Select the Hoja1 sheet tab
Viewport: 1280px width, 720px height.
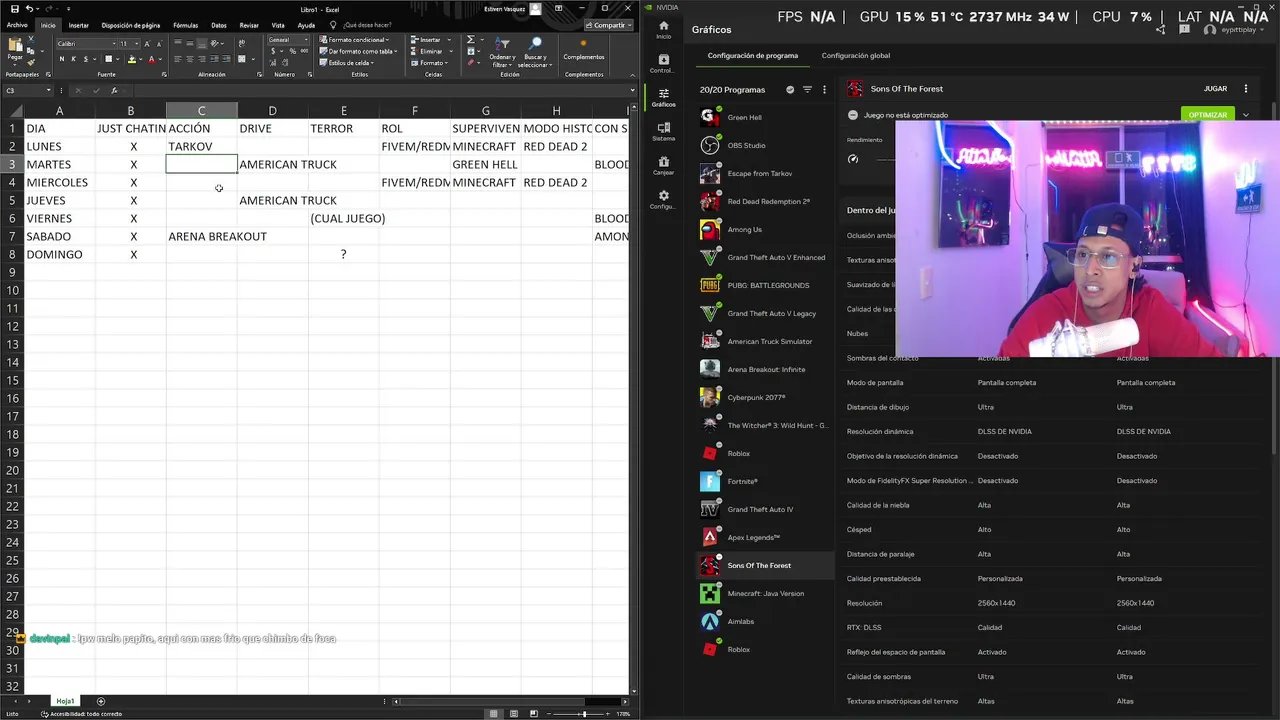pyautogui.click(x=65, y=701)
